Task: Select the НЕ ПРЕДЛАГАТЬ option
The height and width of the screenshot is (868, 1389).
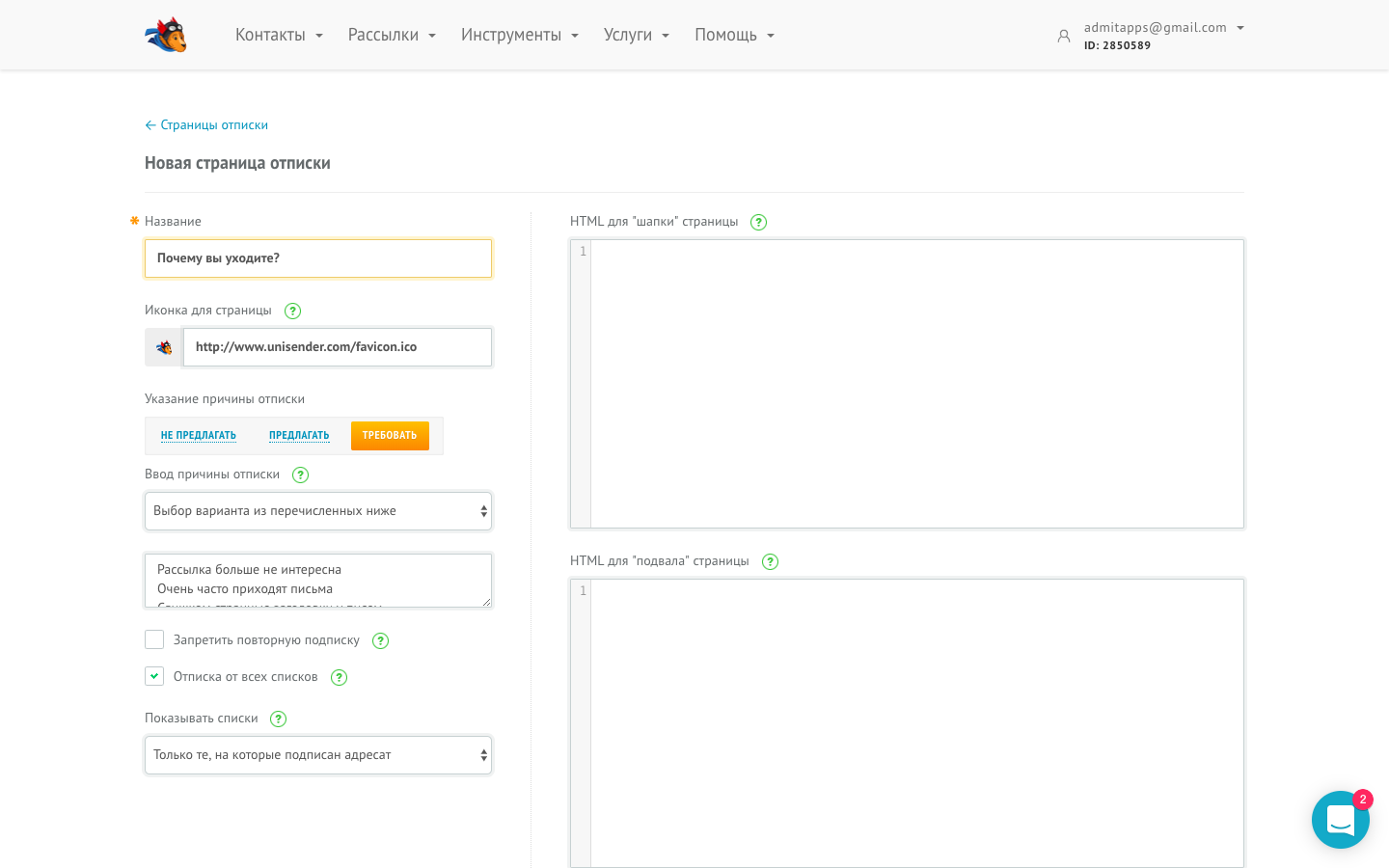Action: click(199, 436)
